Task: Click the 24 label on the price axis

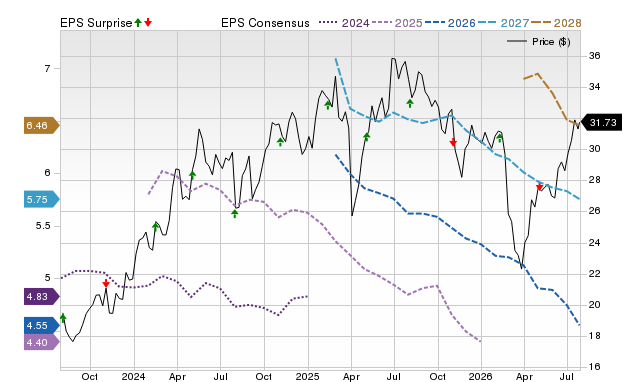Action: (595, 243)
